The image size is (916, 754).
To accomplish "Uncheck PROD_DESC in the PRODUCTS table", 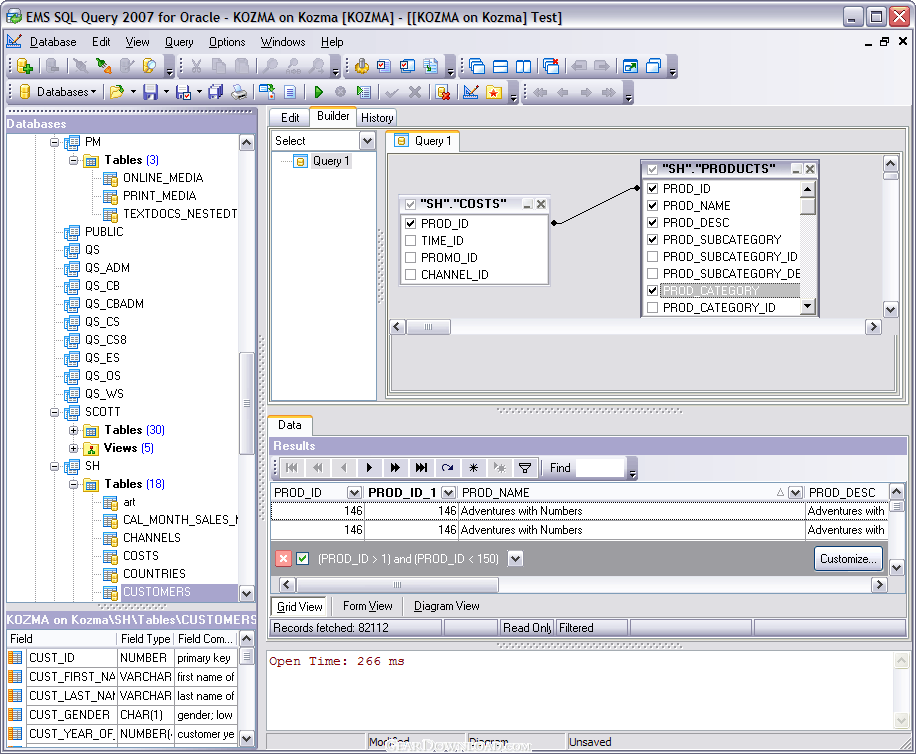I will 653,223.
